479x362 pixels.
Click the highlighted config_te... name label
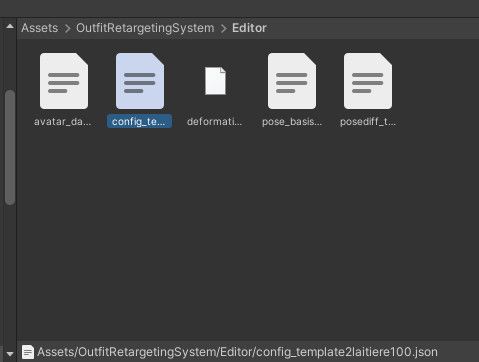click(139, 121)
